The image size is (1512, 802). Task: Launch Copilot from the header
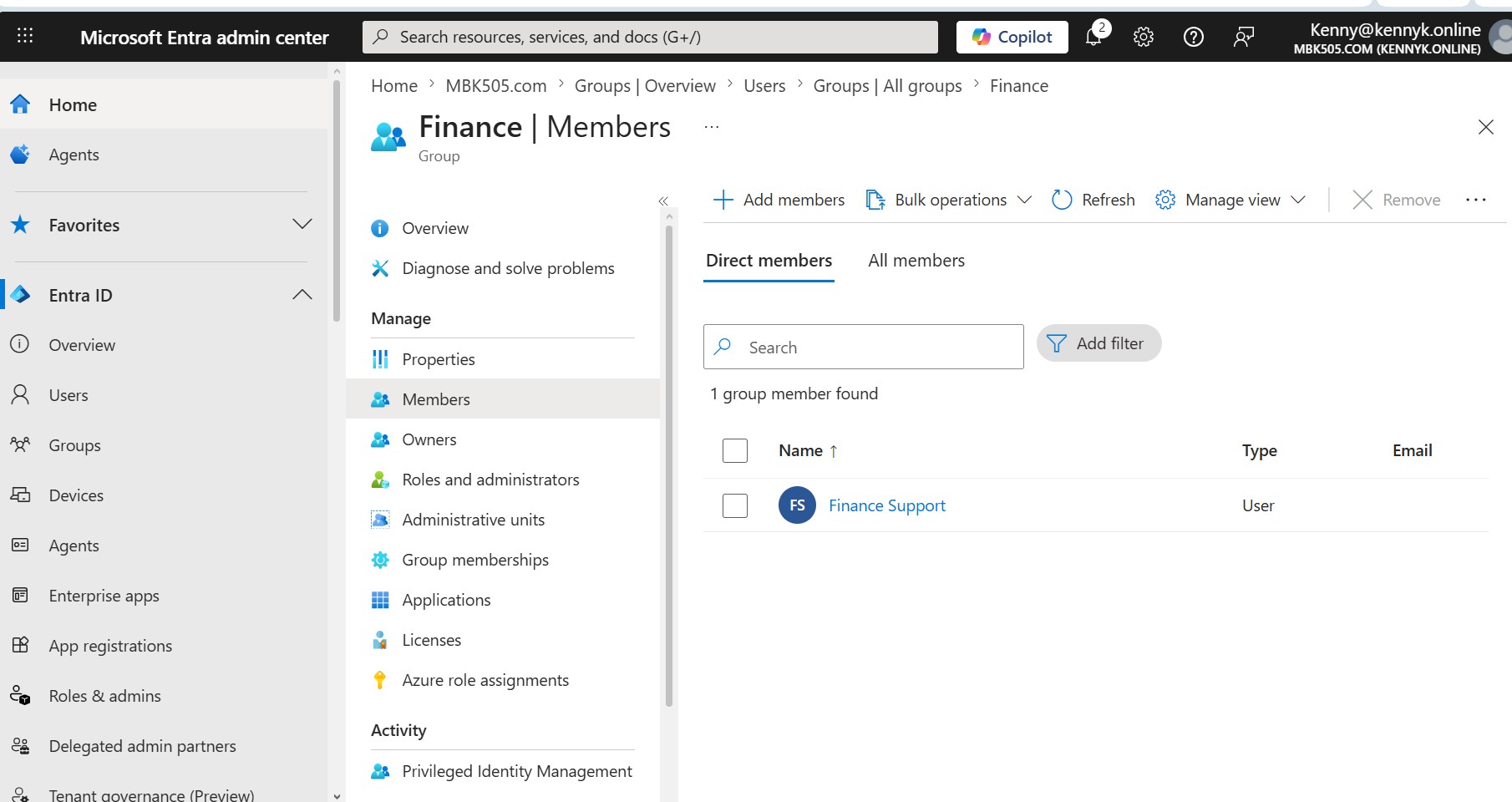[x=1012, y=37]
